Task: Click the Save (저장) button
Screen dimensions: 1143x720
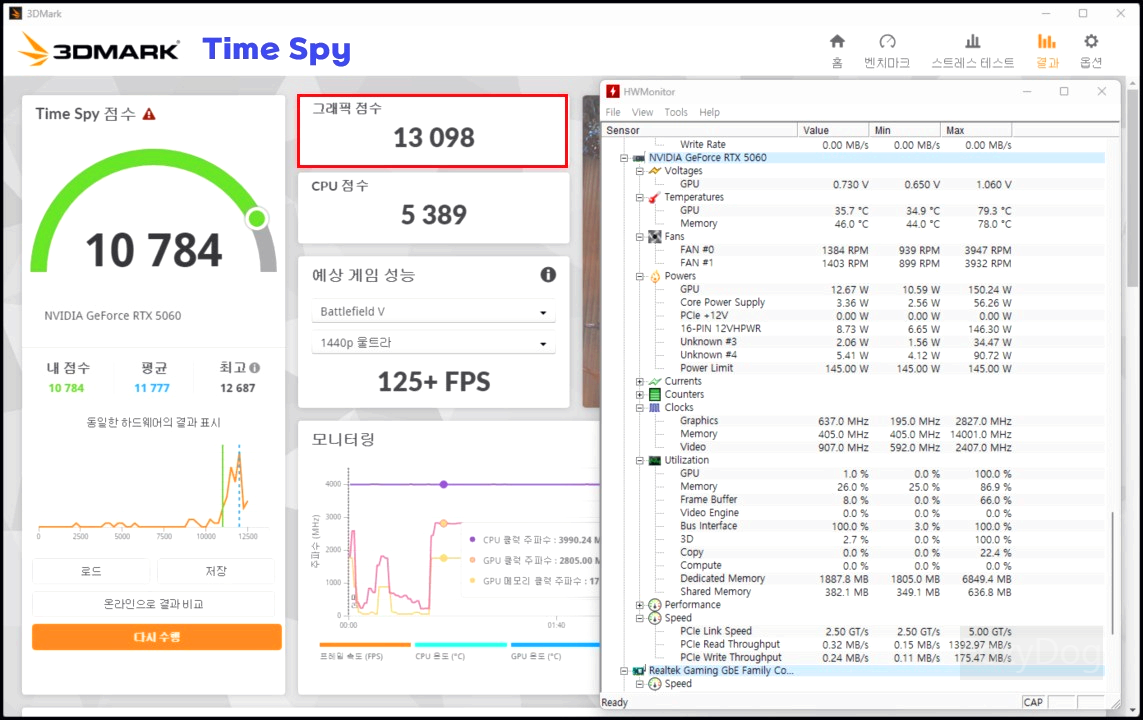Action: [x=216, y=571]
